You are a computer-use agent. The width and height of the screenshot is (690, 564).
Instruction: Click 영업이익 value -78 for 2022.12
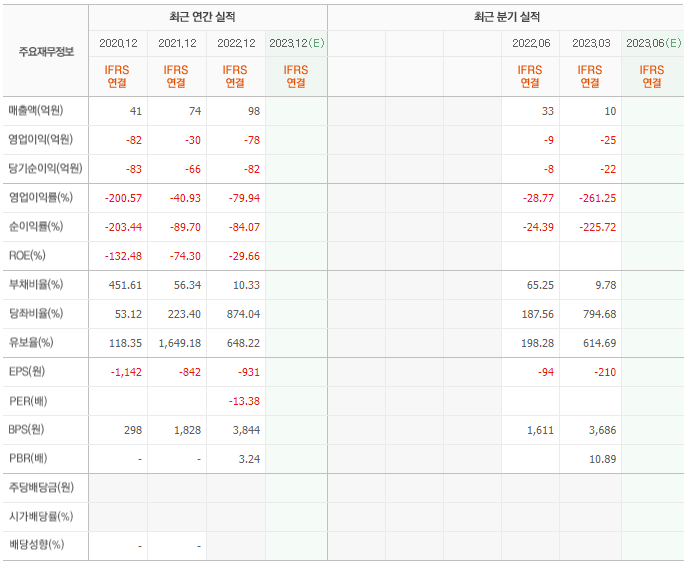point(252,140)
